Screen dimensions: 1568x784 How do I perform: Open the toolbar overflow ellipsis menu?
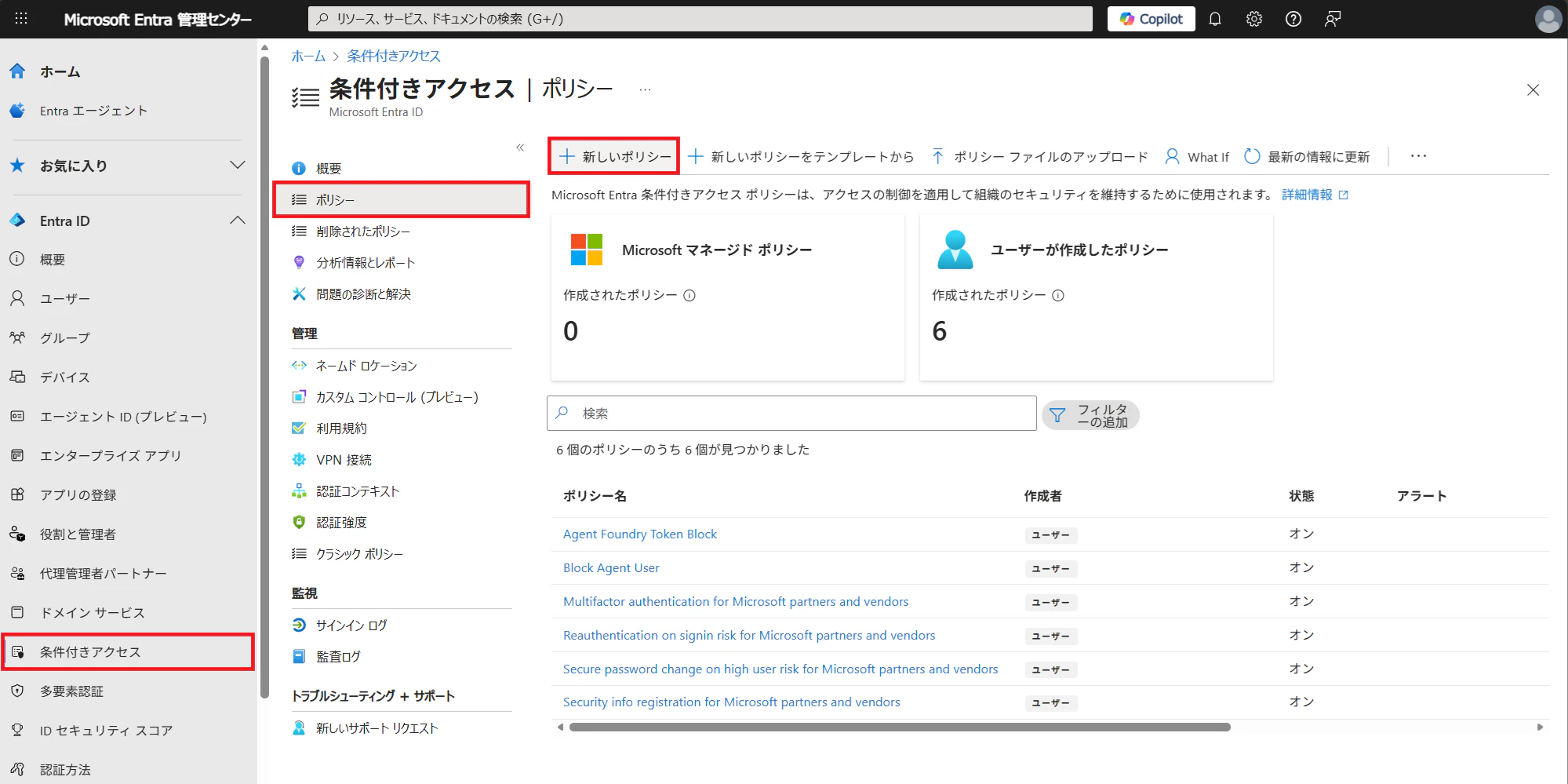(1418, 156)
